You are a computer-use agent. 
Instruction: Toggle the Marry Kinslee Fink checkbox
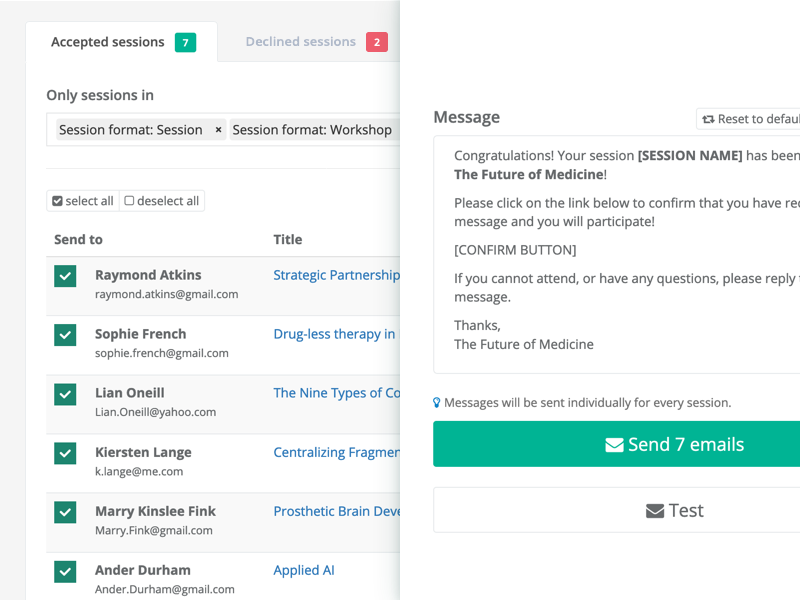coord(65,512)
